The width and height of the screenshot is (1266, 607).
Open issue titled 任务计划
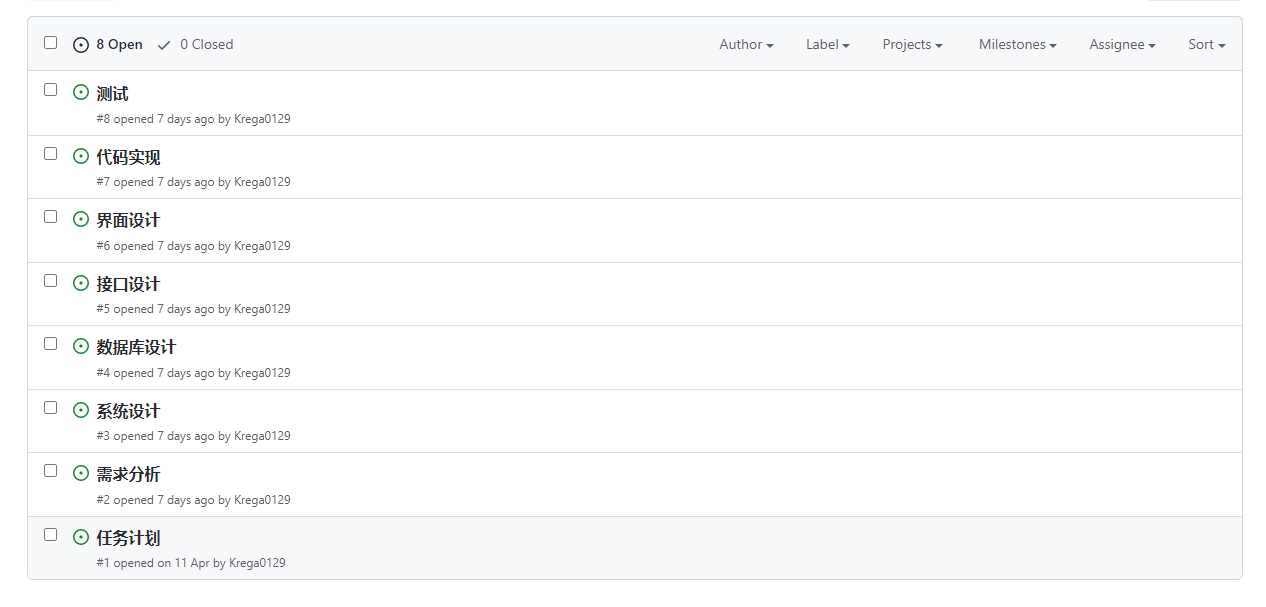(x=128, y=538)
